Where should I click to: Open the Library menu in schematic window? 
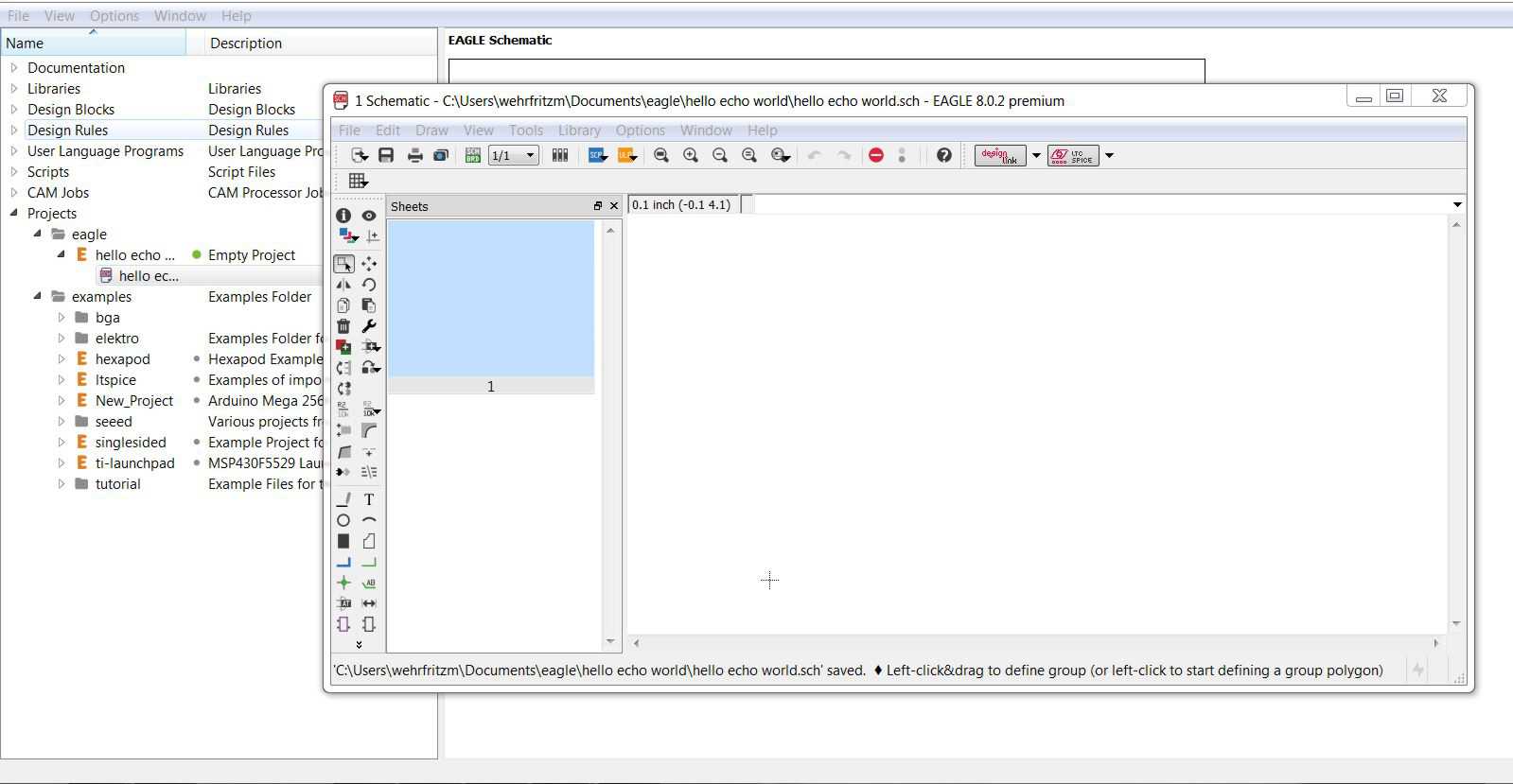[579, 131]
